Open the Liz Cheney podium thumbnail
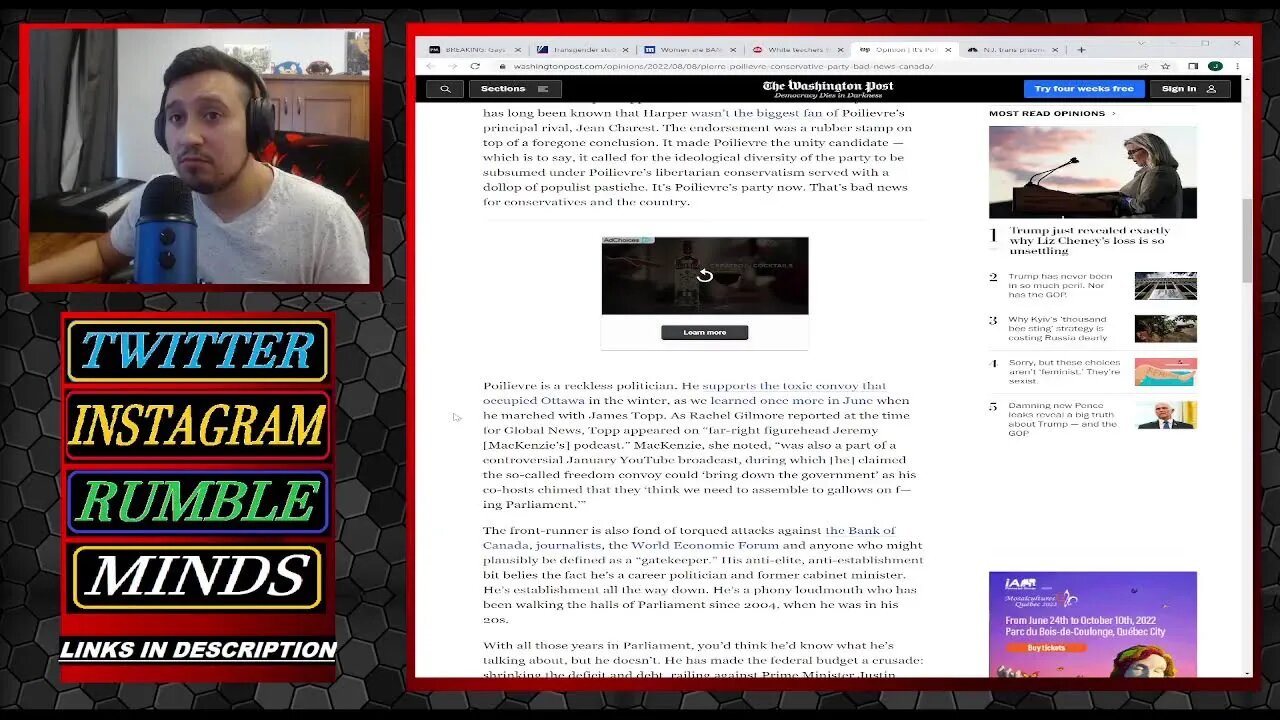This screenshot has height=720, width=1280. [1092, 172]
